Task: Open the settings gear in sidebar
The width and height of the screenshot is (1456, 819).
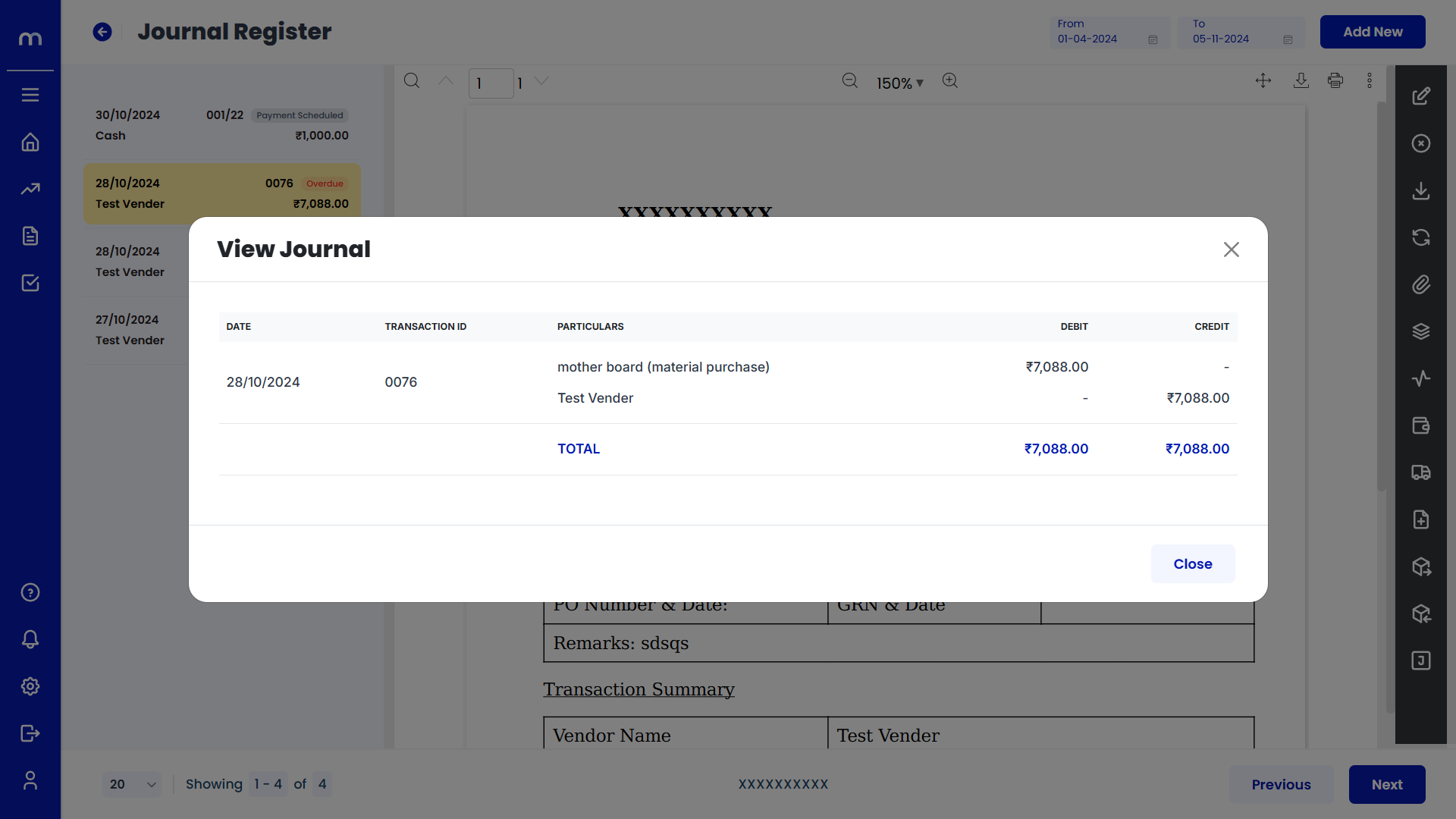Action: tap(30, 686)
